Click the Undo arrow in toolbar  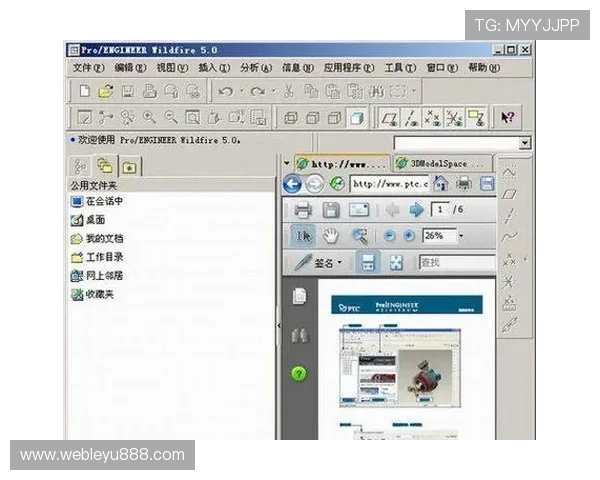[x=225, y=91]
